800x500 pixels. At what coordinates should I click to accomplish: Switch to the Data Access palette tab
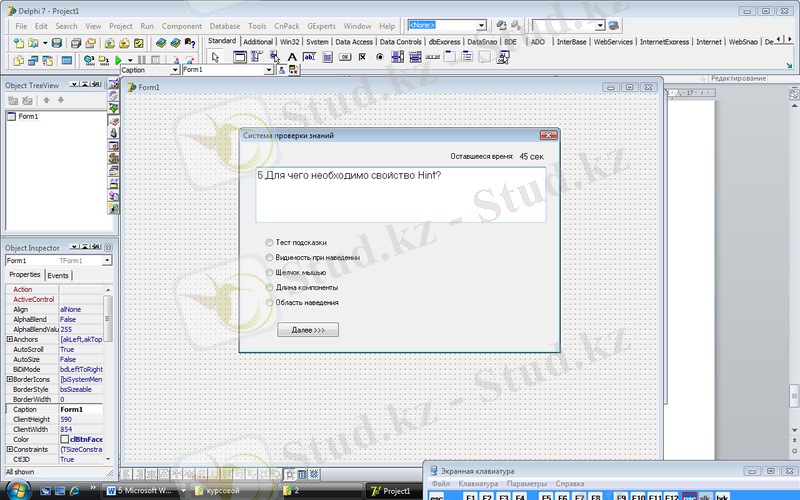coord(354,42)
